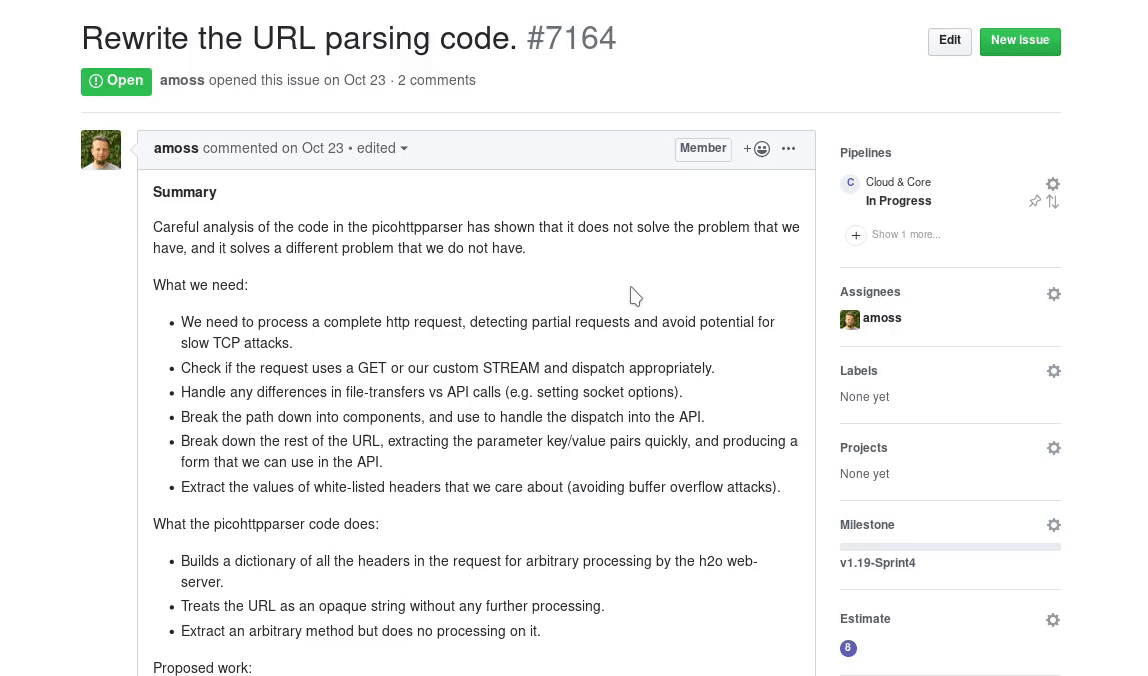This screenshot has width=1148, height=676.
Task: Select the v1.19-Sprint4 milestone link
Action: [878, 562]
